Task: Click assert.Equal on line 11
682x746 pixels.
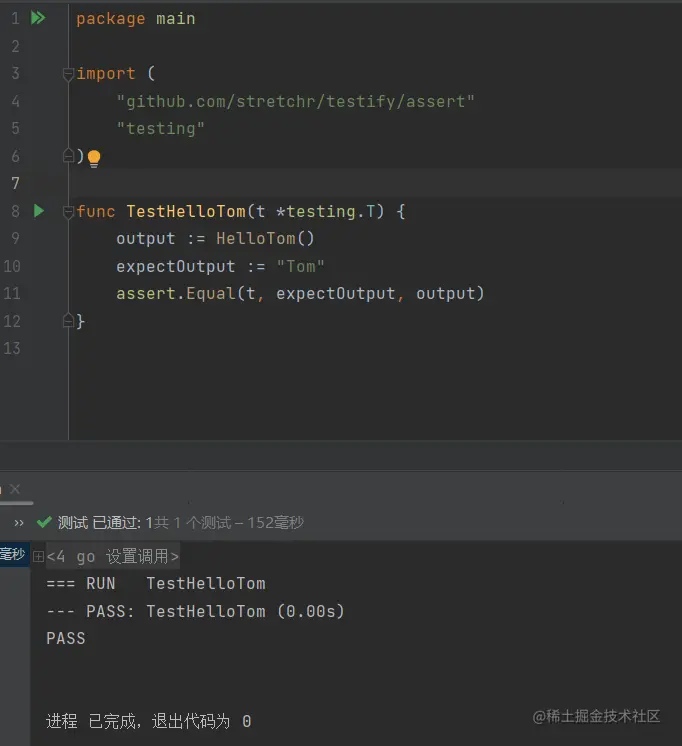Action: coord(176,294)
